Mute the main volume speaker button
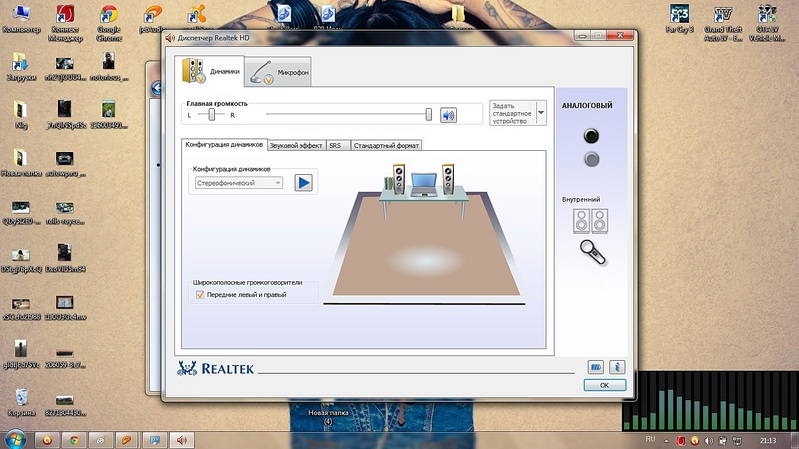The image size is (799, 449). point(448,114)
